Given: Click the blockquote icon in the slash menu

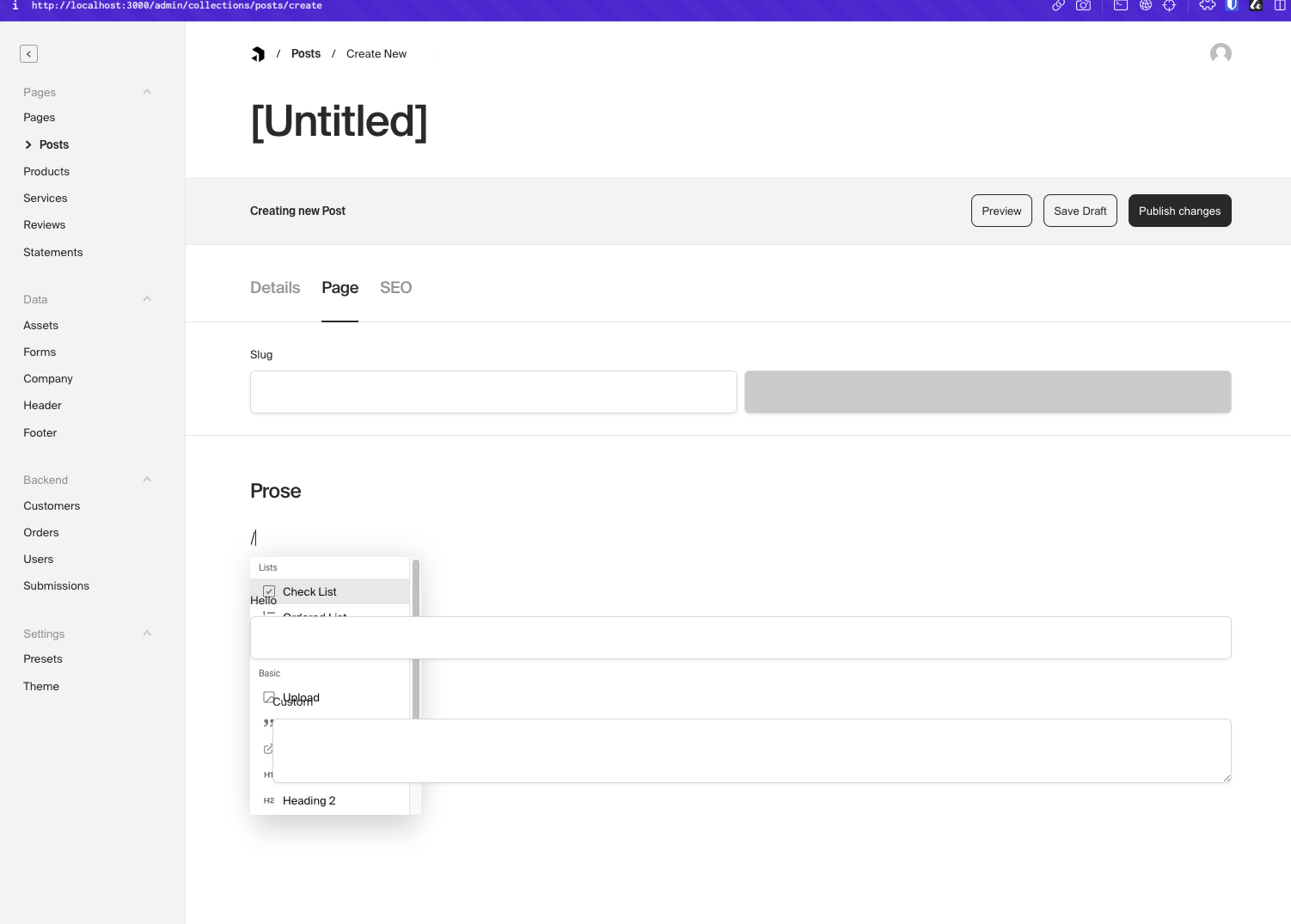Looking at the screenshot, I should 268,723.
